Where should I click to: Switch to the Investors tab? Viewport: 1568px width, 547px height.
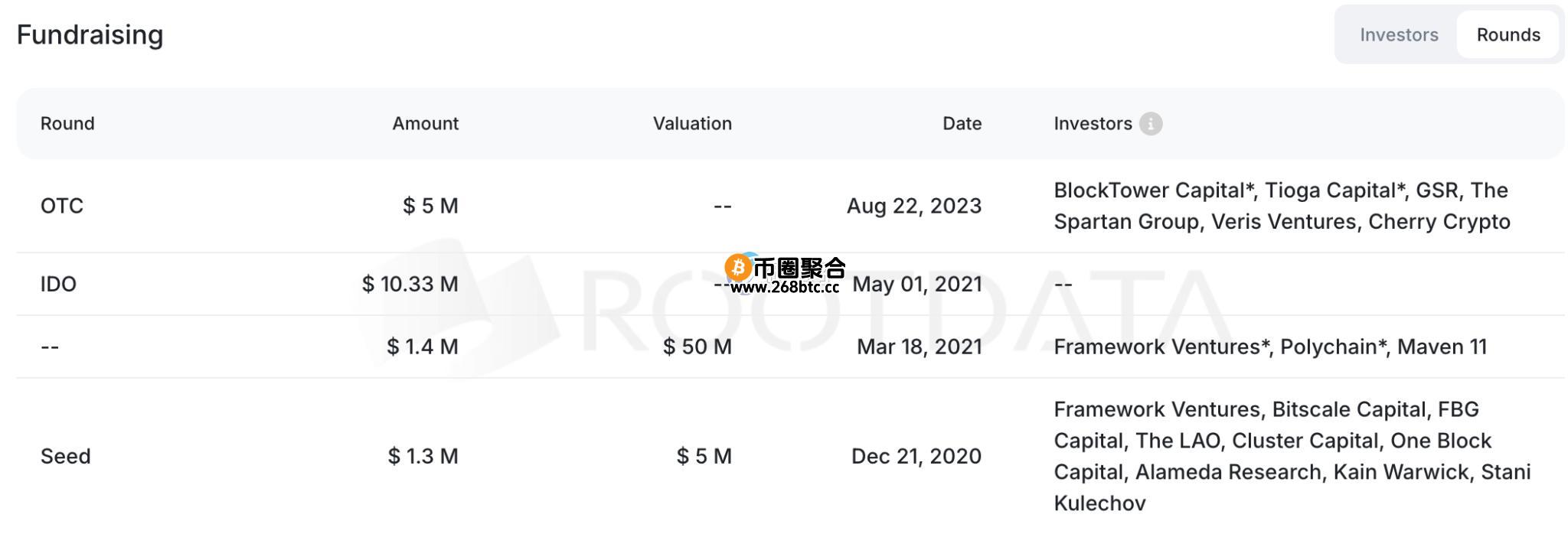point(1398,34)
